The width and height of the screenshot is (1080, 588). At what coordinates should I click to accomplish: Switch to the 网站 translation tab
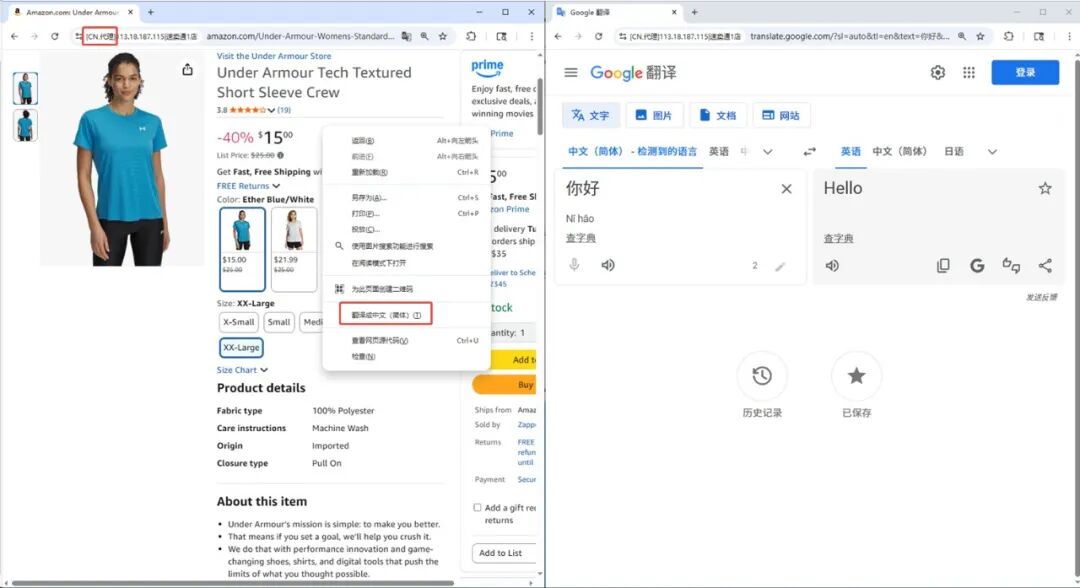[x=781, y=116]
